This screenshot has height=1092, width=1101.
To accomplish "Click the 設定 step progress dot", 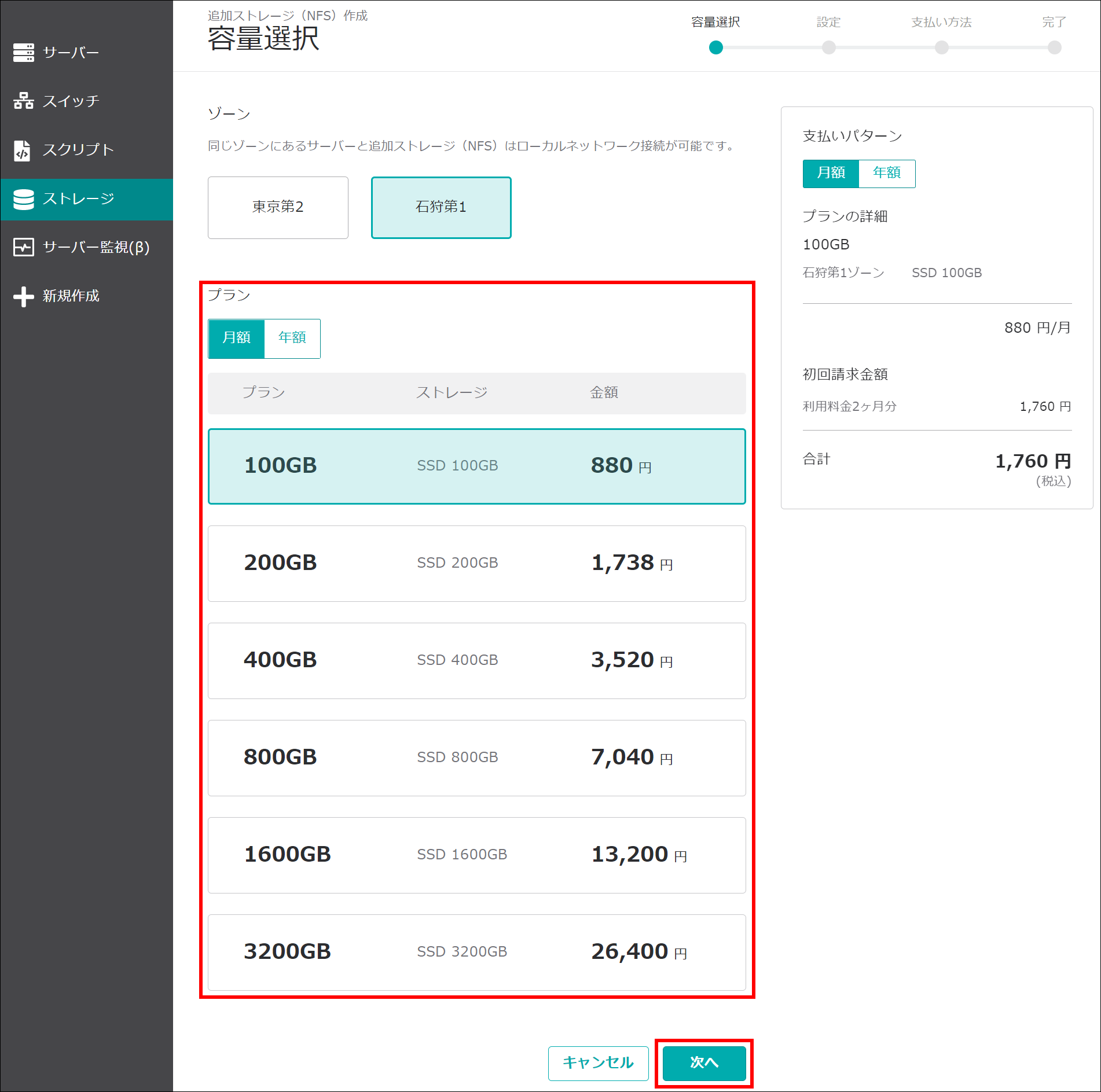I will [828, 47].
